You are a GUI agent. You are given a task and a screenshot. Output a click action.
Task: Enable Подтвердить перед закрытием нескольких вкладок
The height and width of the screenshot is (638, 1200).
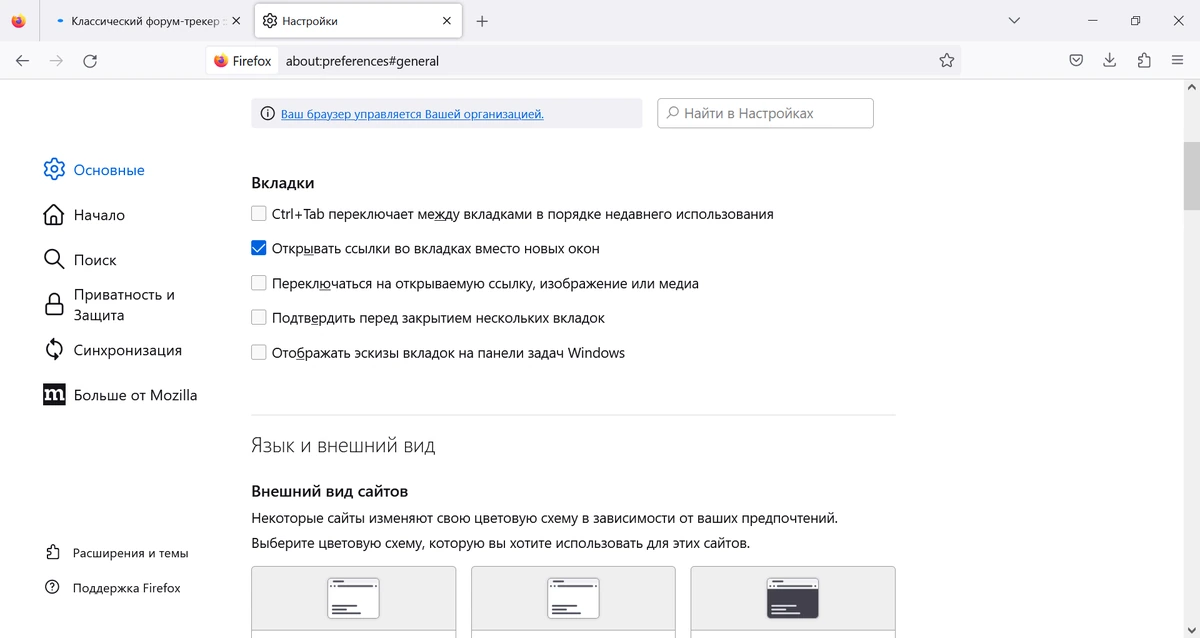tap(259, 318)
